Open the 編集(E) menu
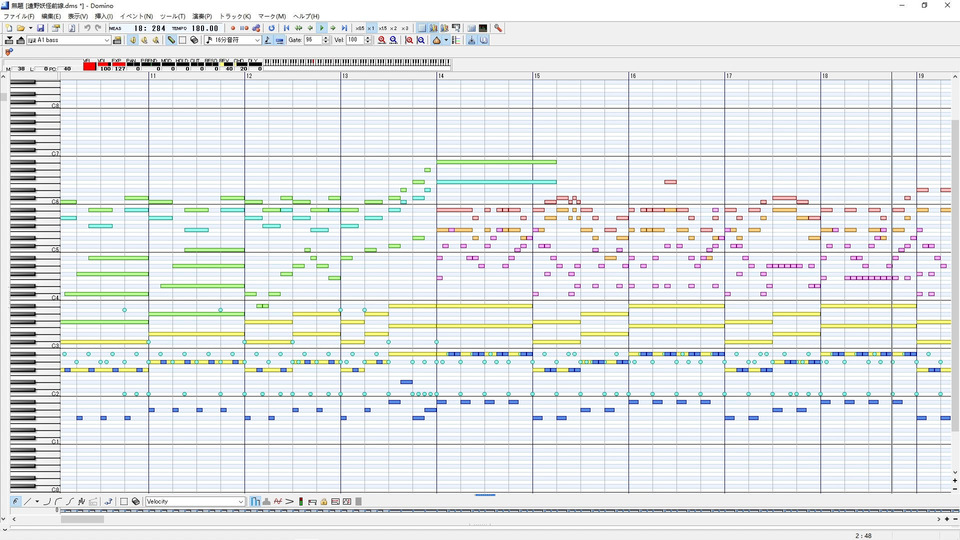Screen dimensions: 960x540 (x=51, y=16)
